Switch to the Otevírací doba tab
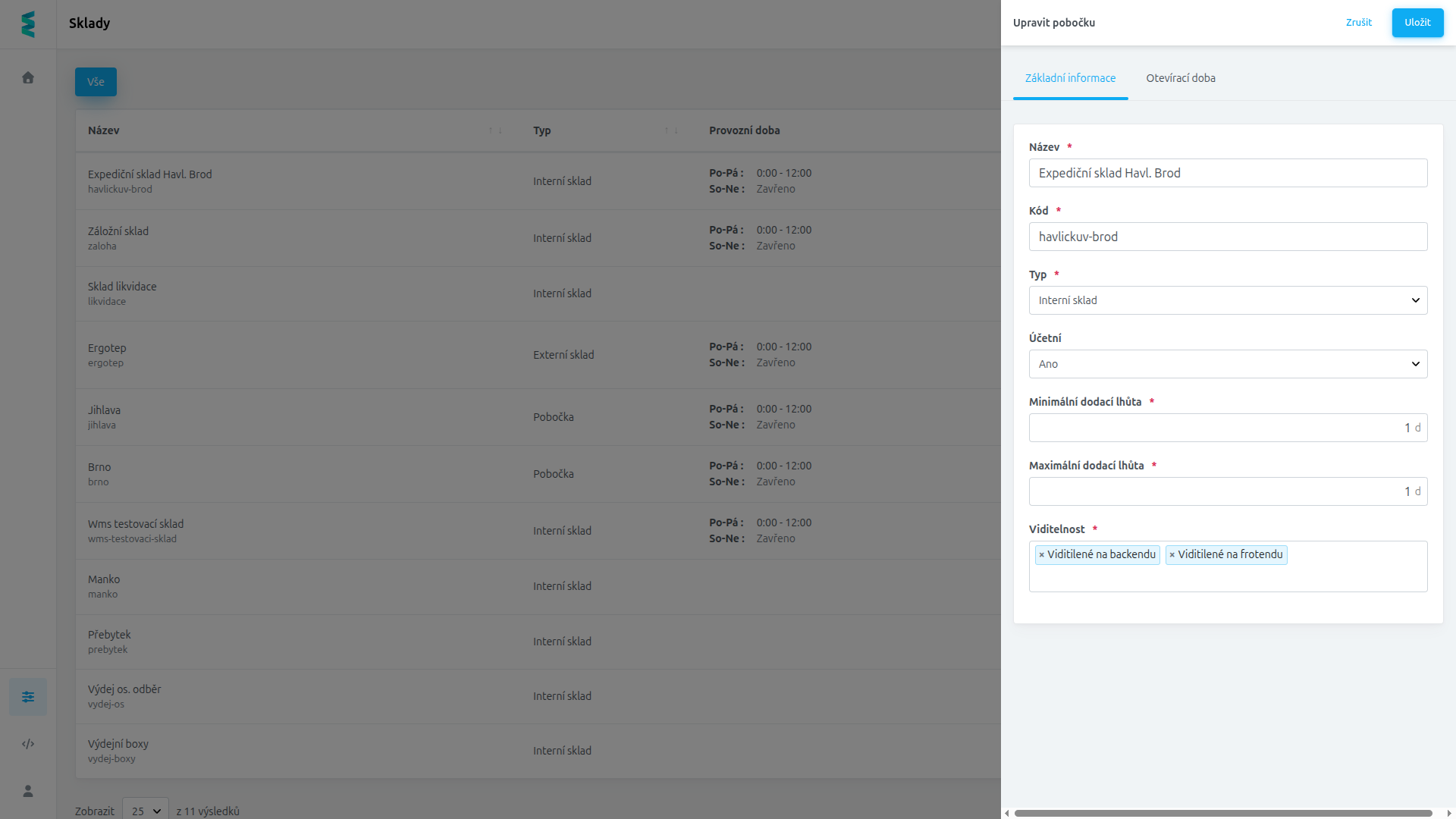This screenshot has width=1456, height=819. point(1181,78)
